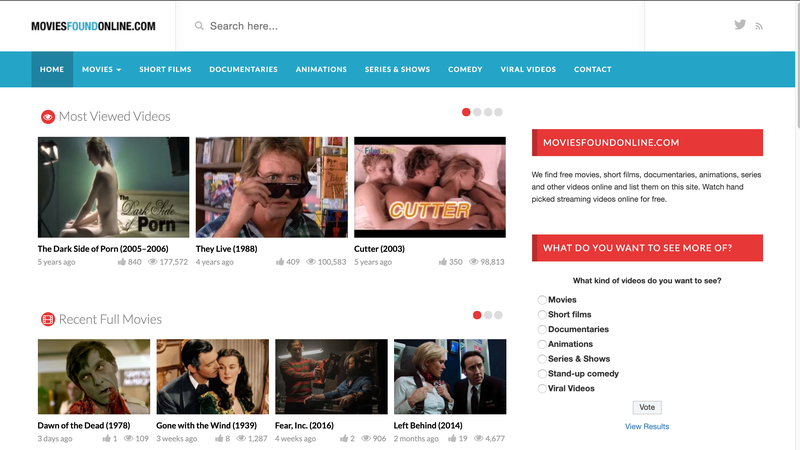Viewport: 800px width, 450px height.
Task: Click the thumbs-up icon for Dawn of the Dead
Action: point(106,438)
